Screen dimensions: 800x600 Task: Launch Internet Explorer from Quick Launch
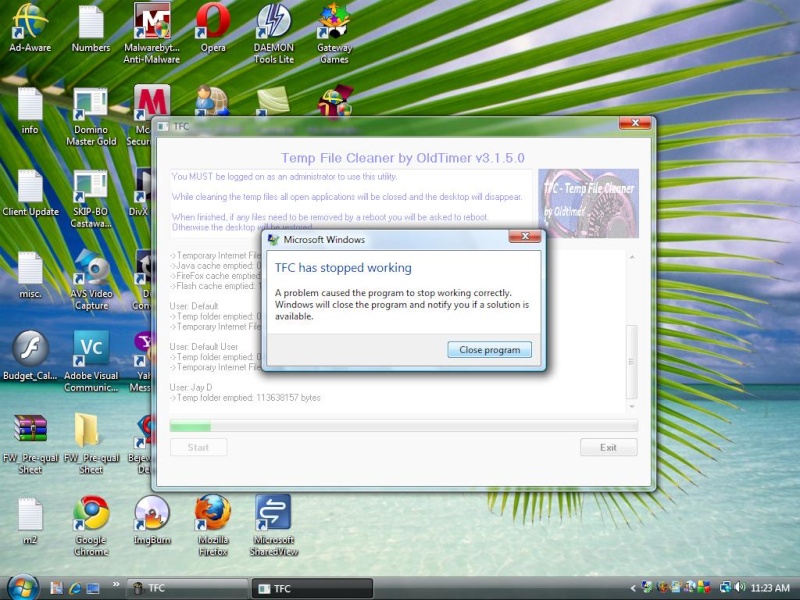(74, 588)
